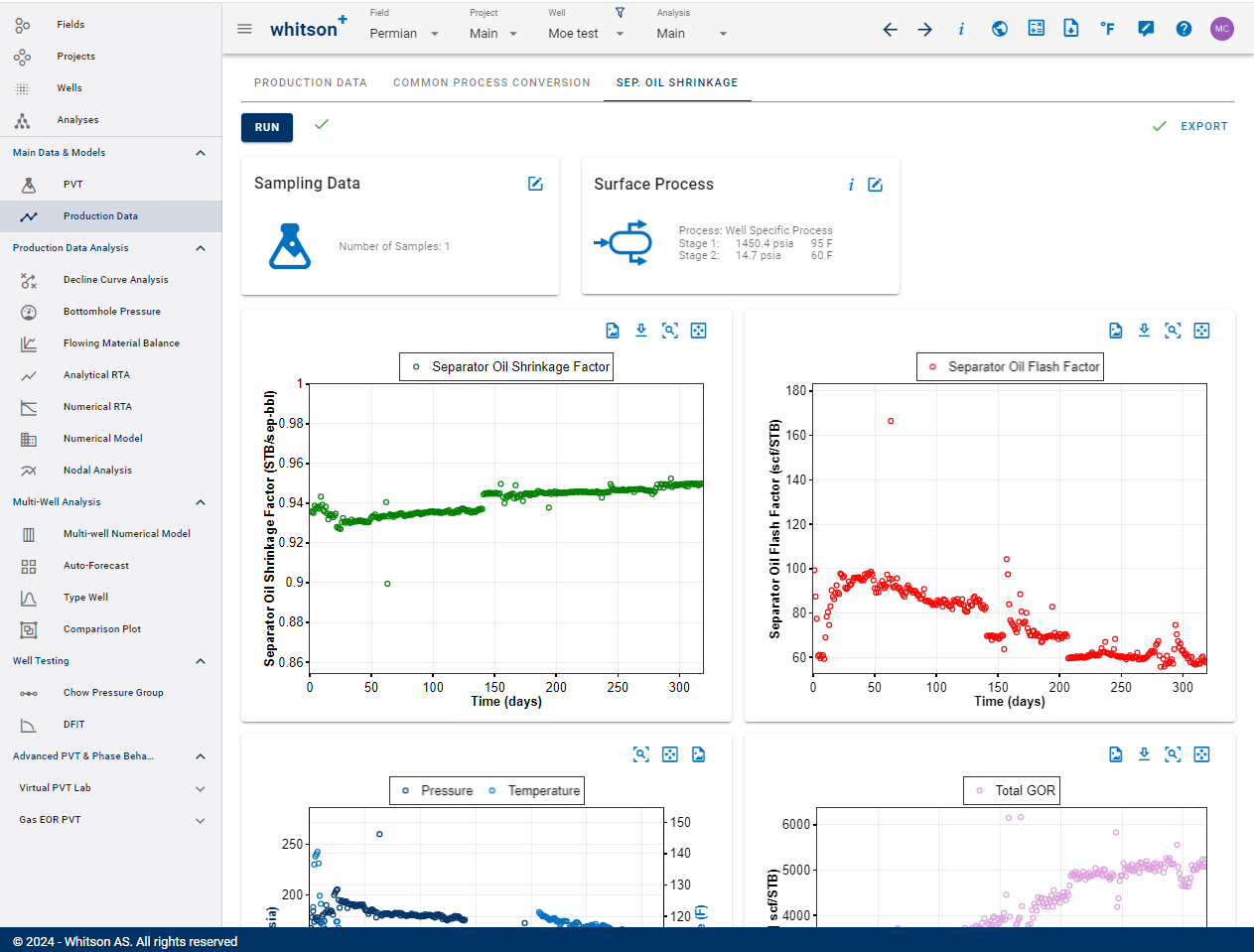
Task: Zoom tool on Pressure Temperature chart
Action: pos(641,754)
